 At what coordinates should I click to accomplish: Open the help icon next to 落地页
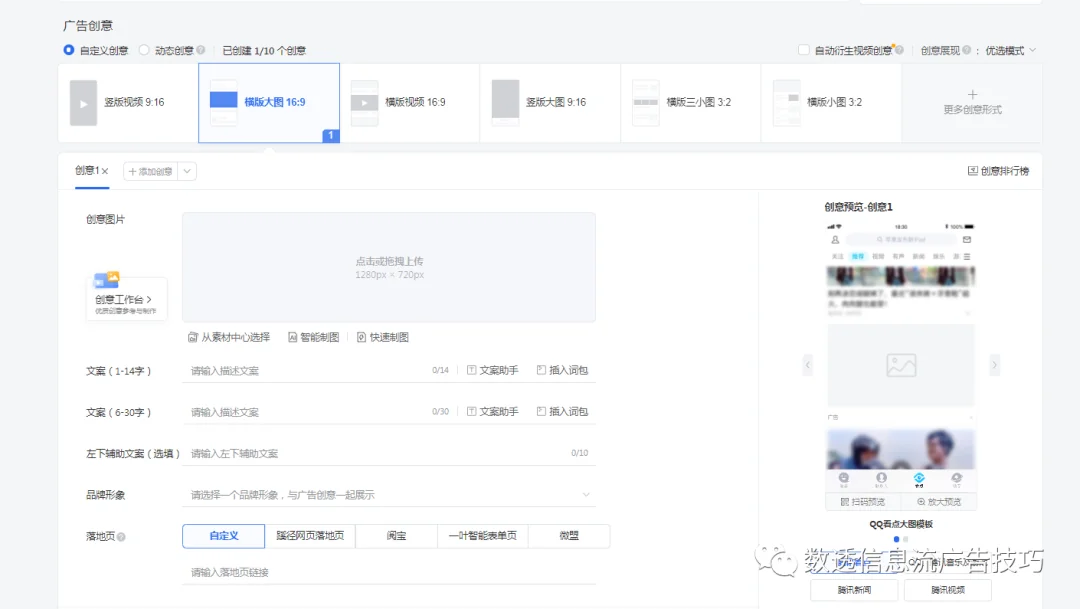[x=121, y=537]
